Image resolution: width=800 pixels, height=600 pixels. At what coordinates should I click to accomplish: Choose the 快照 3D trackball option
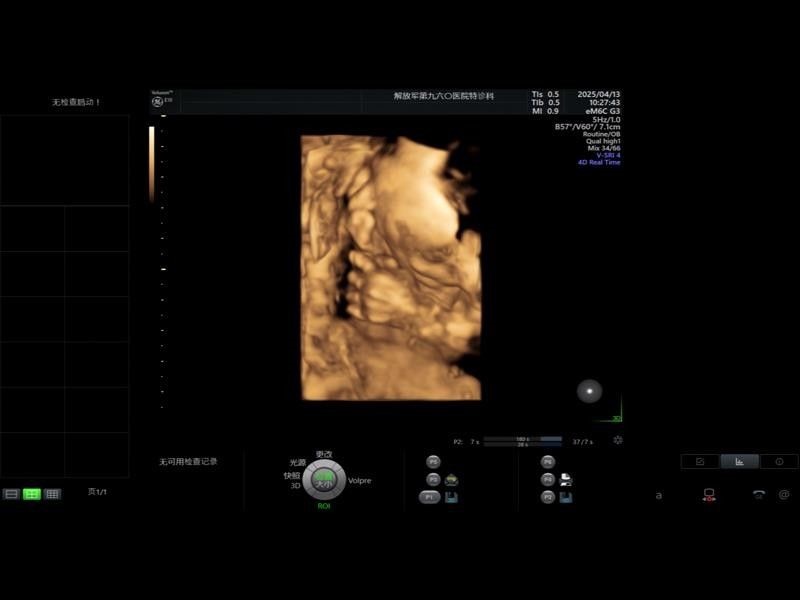coord(292,480)
